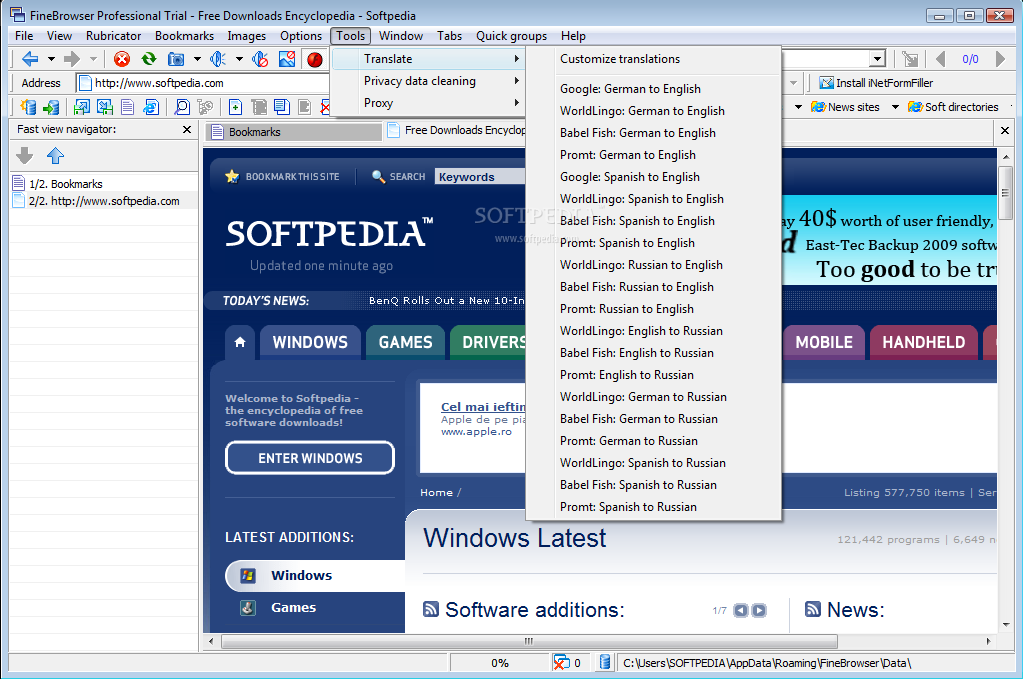
Task: Toggle the red Flash blocking button
Action: (x=314, y=59)
